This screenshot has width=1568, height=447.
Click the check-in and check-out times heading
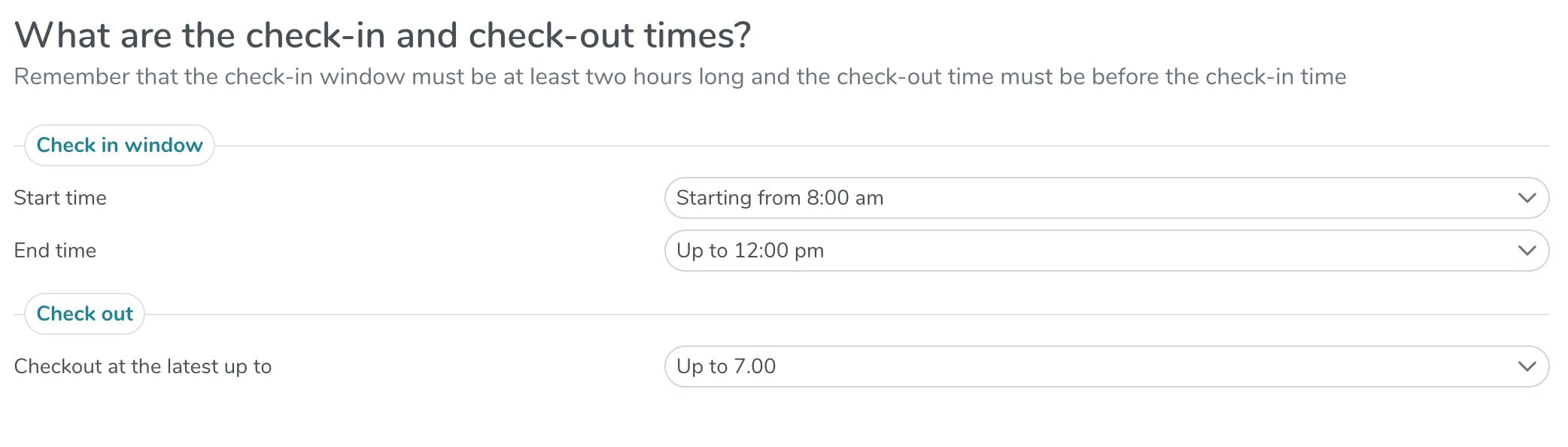click(x=382, y=35)
